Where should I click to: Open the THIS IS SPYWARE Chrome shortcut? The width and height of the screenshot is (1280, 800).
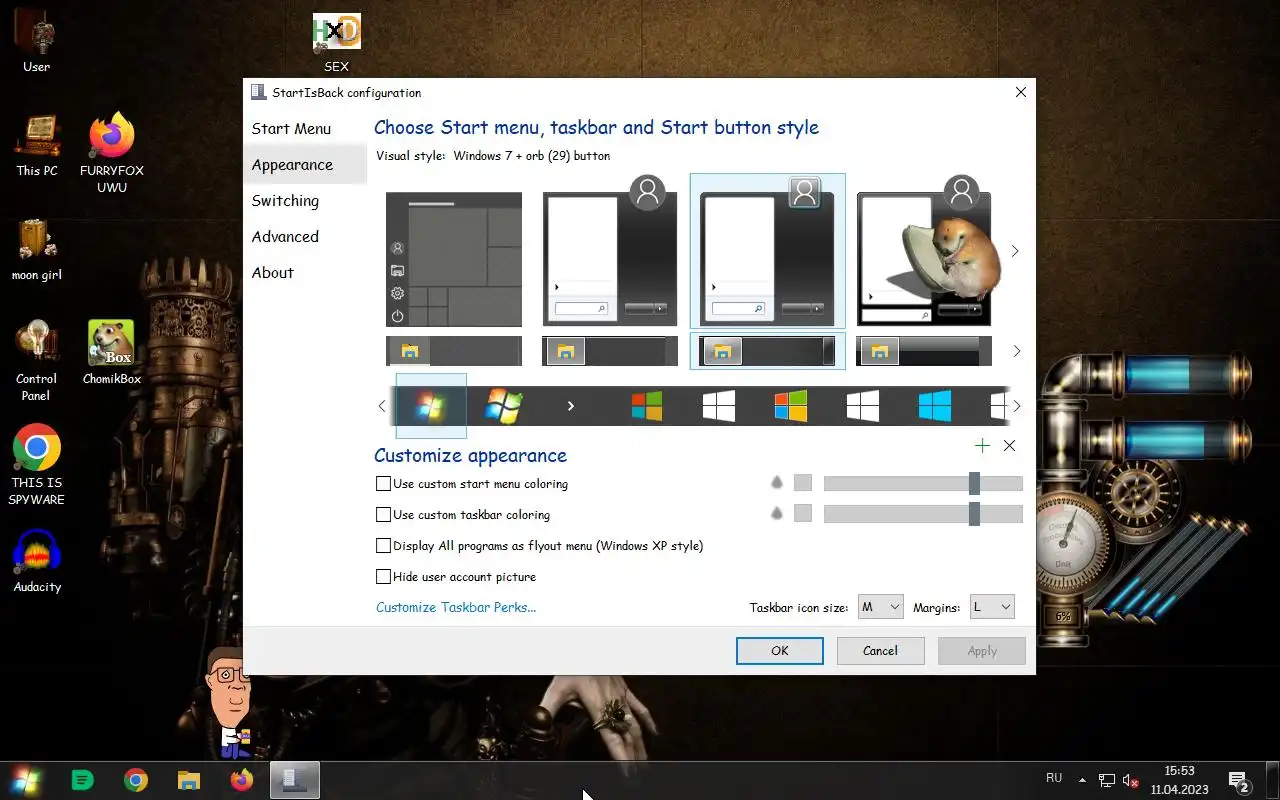coord(37,465)
